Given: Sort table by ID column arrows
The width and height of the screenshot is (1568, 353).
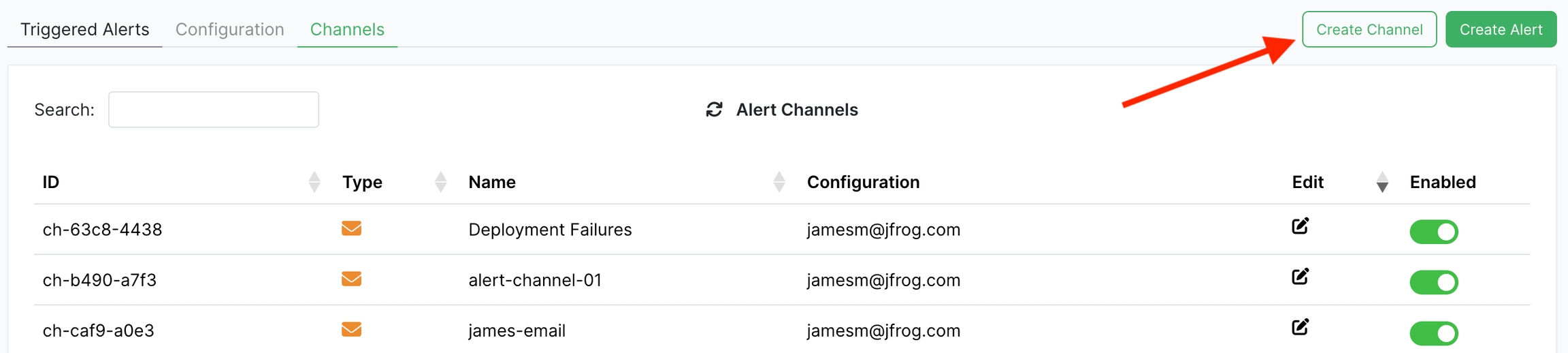Looking at the screenshot, I should [314, 182].
